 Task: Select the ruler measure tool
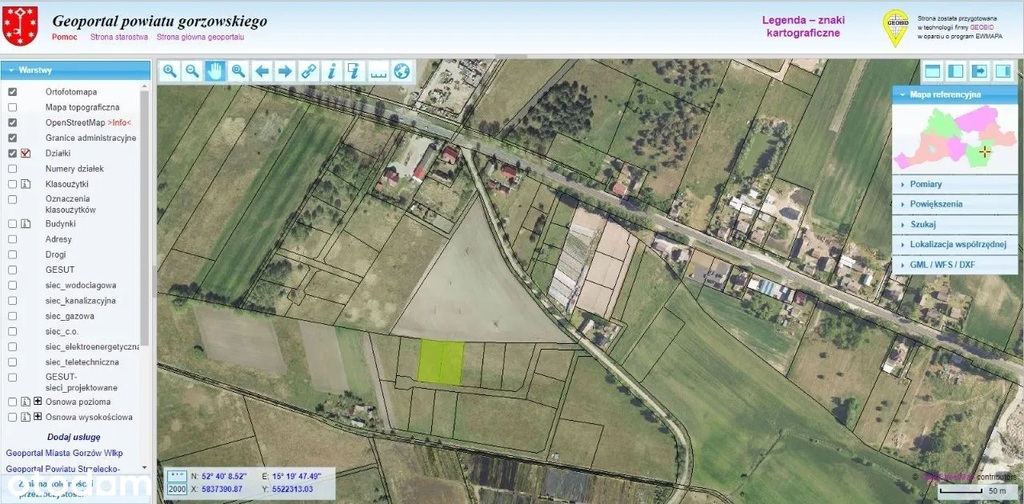pos(378,71)
